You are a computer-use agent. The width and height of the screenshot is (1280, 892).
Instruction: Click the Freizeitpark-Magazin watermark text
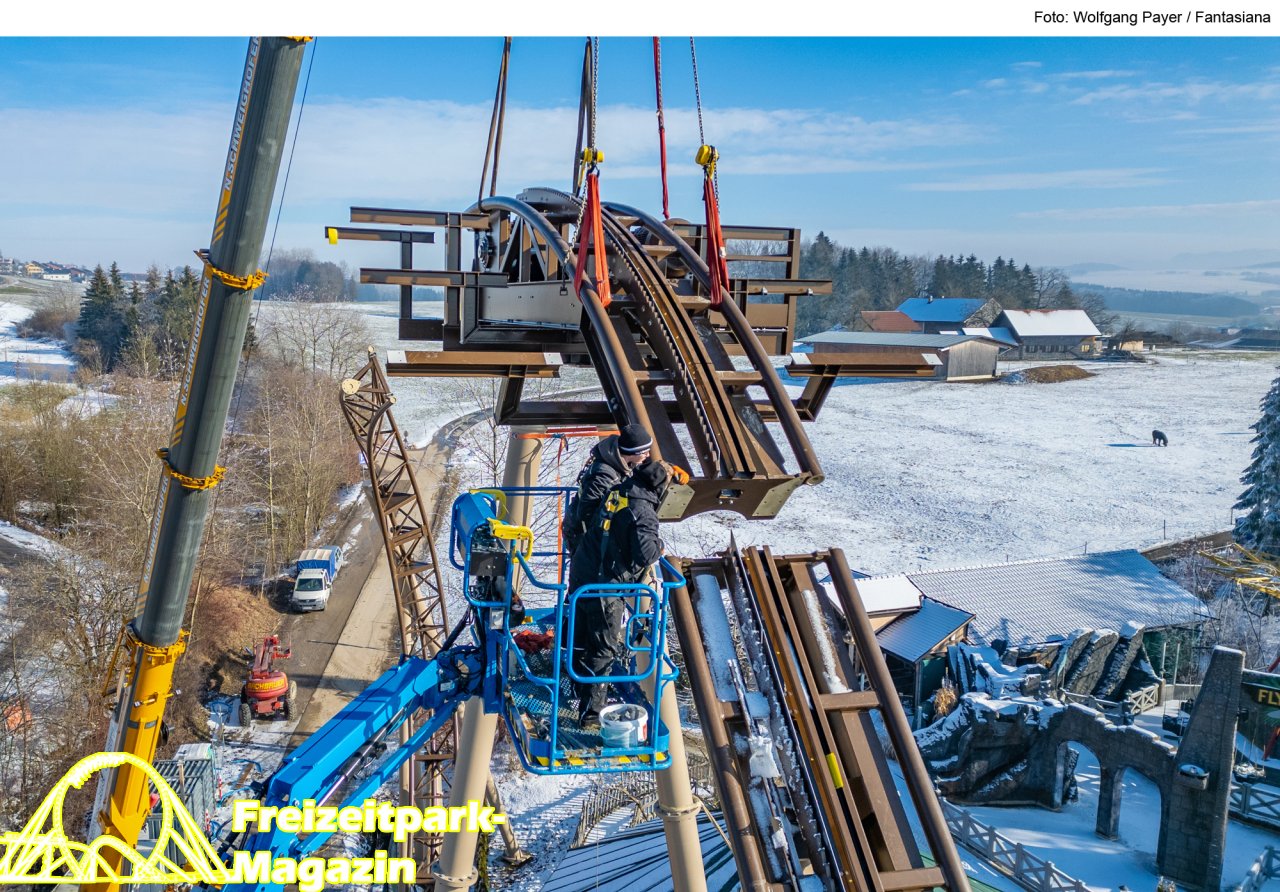[x=365, y=842]
